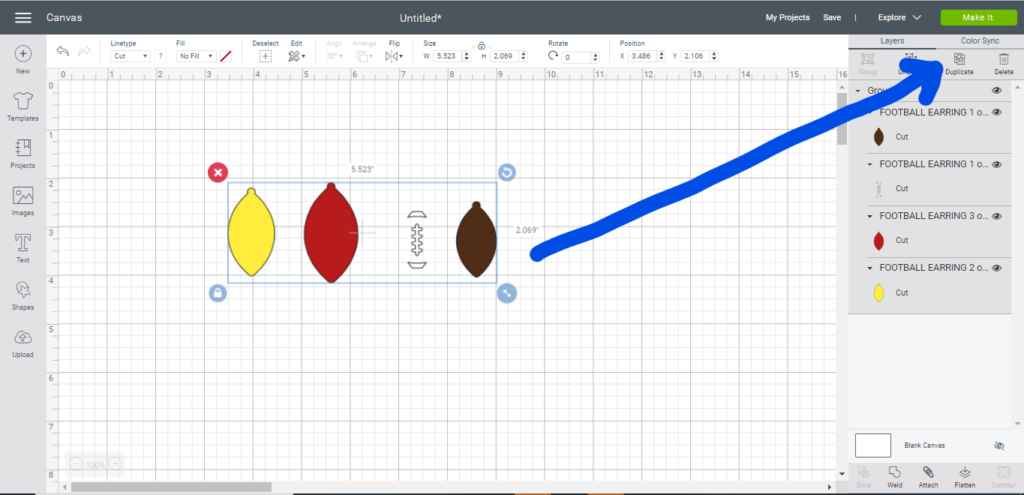Hide the laces FOOTBALL EARRING 1 layer
Image resolution: width=1024 pixels, height=495 pixels.
pos(997,165)
